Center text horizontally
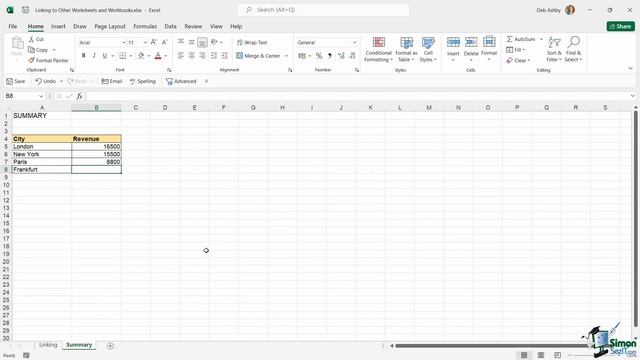 [191, 56]
